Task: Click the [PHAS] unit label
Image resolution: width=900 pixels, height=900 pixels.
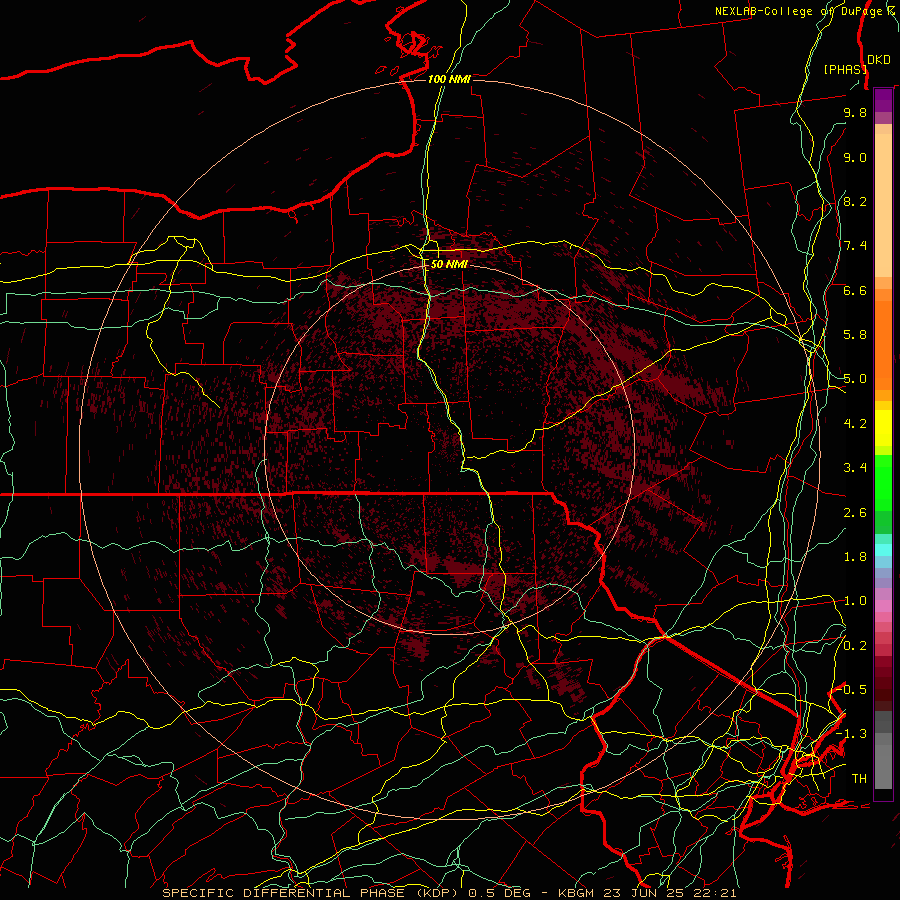Action: pyautogui.click(x=845, y=69)
